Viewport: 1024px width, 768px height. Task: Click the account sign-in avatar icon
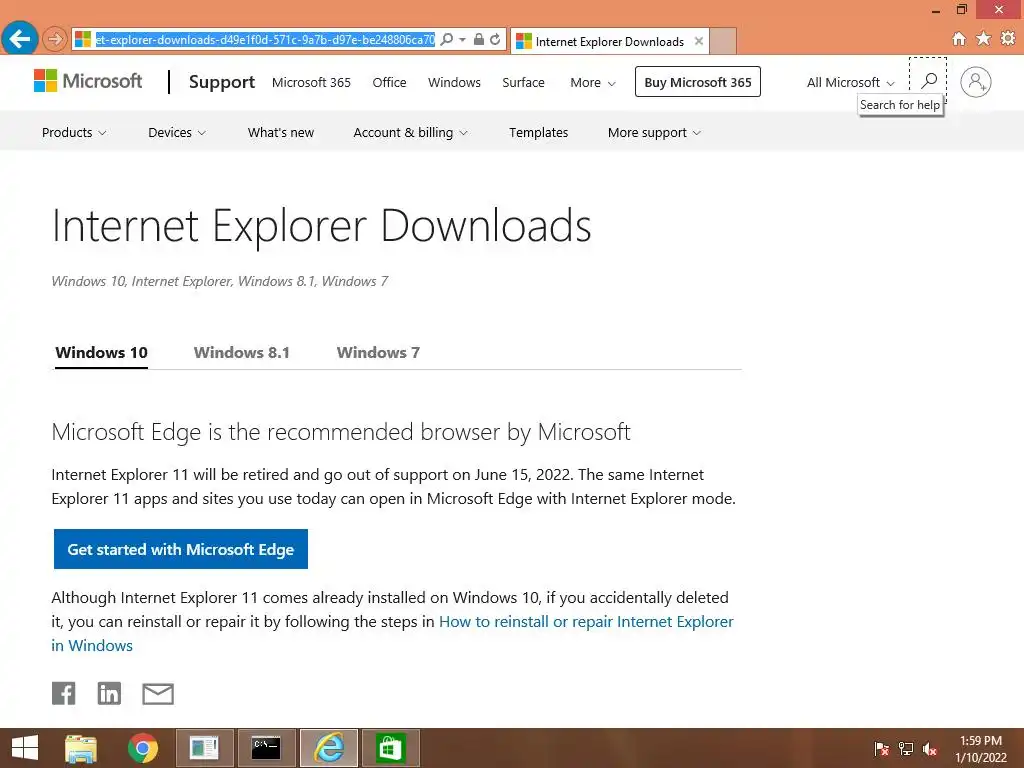[x=976, y=82]
